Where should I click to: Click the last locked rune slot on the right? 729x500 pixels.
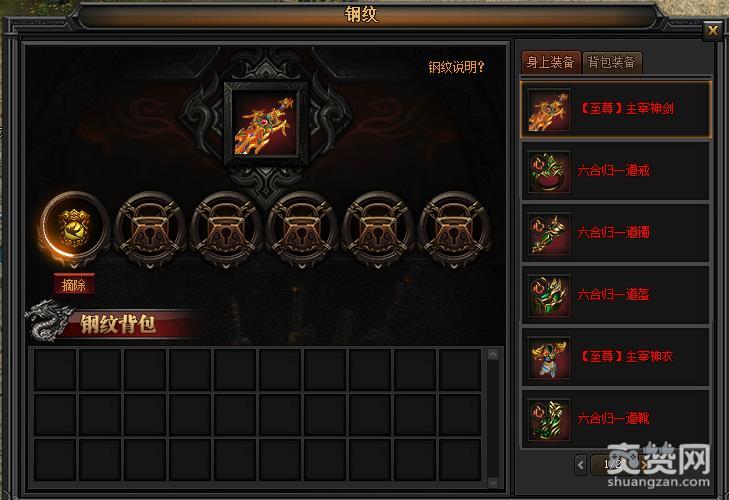(x=454, y=229)
